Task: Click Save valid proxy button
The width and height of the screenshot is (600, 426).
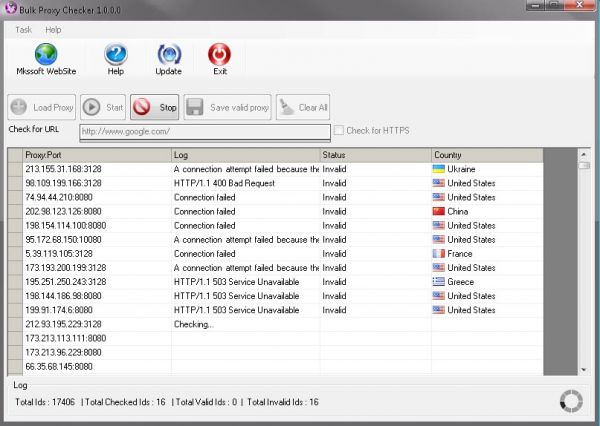Action: 228,107
